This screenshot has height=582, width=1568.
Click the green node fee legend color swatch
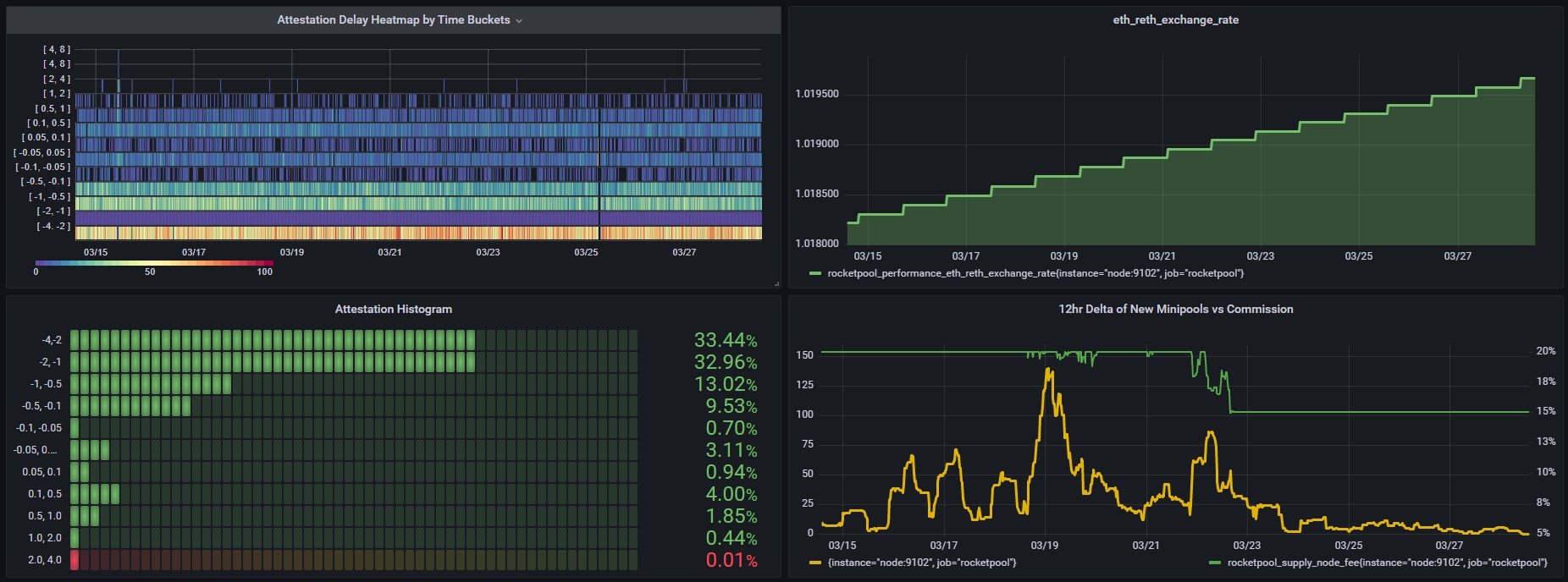tap(1215, 563)
